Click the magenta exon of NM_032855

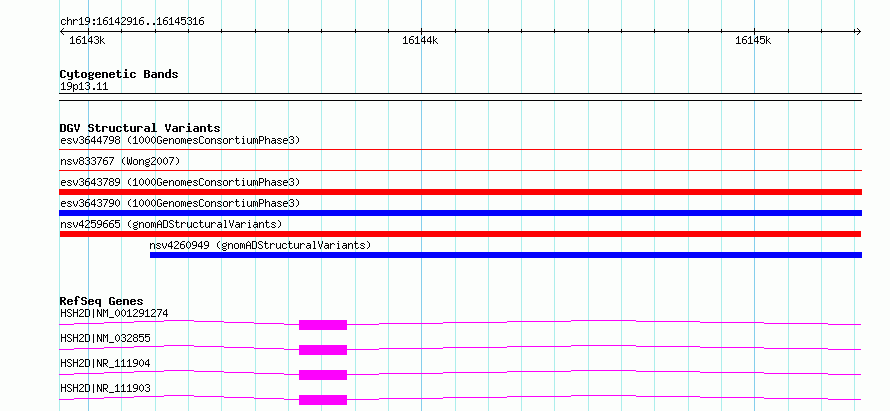click(x=323, y=350)
